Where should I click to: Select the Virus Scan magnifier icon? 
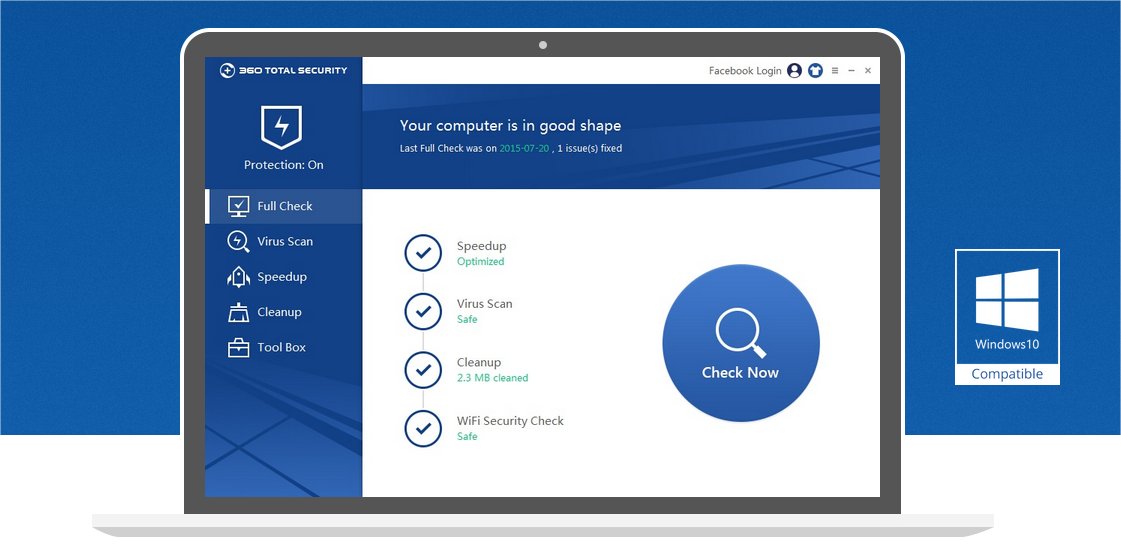pos(239,242)
